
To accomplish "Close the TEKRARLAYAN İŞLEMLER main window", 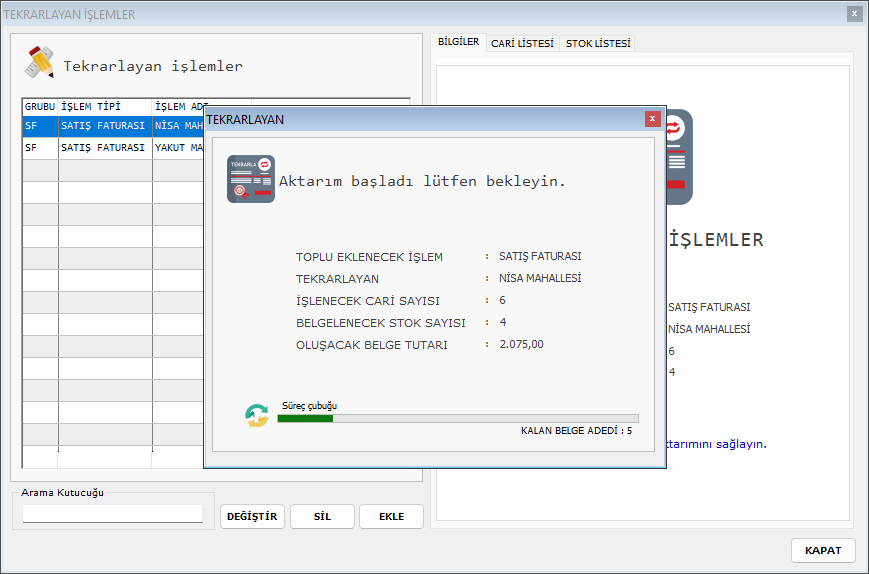I will click(854, 14).
